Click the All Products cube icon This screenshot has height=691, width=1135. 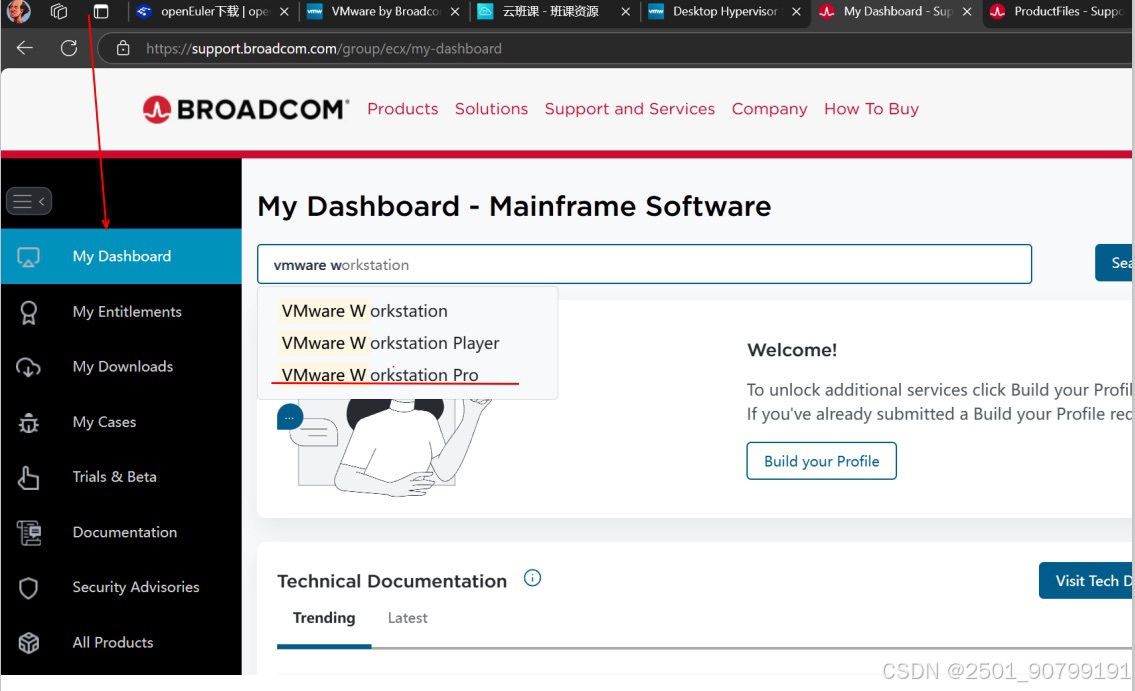[x=28, y=643]
